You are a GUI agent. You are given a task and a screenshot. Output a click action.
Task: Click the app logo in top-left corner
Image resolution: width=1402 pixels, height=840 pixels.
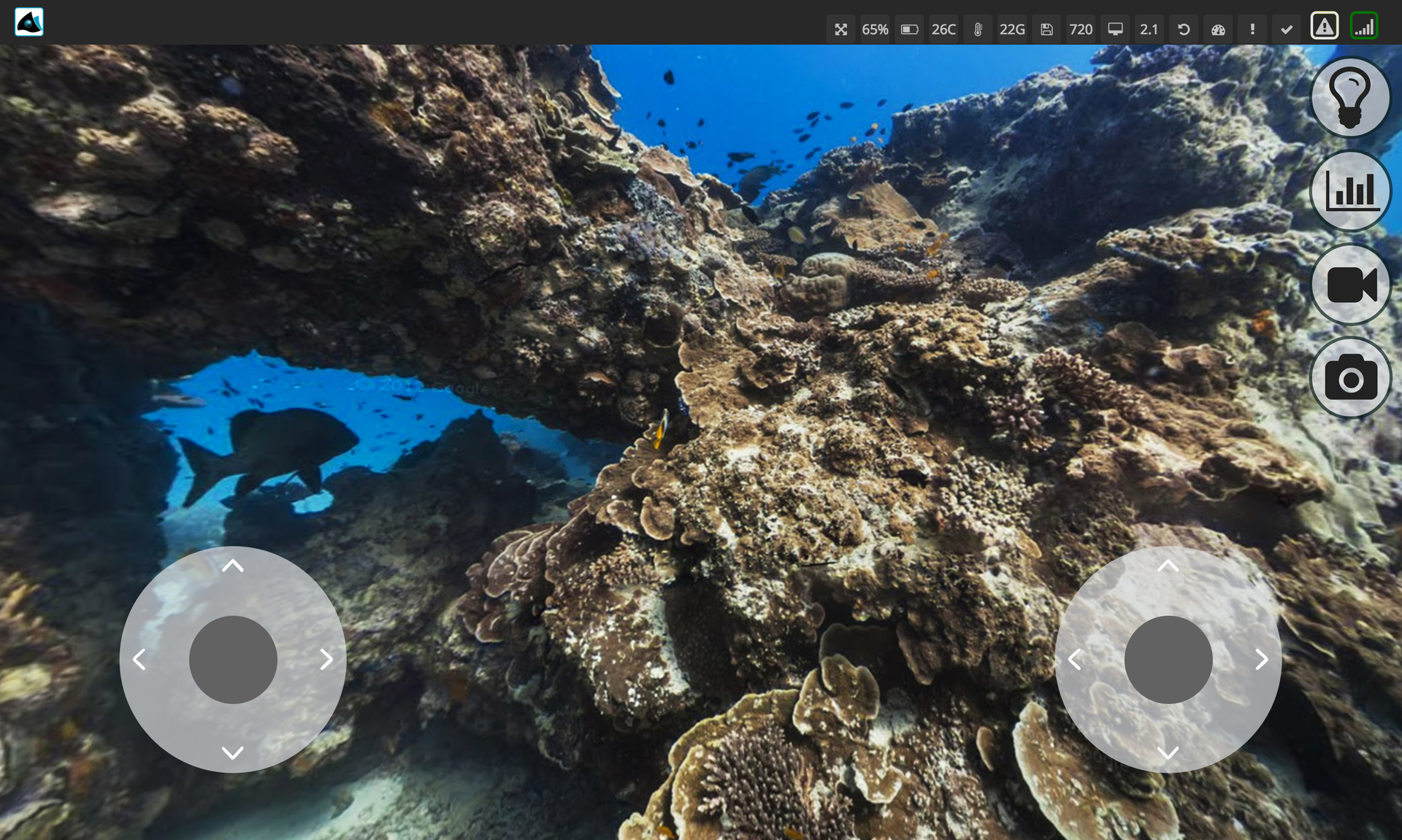[x=29, y=22]
